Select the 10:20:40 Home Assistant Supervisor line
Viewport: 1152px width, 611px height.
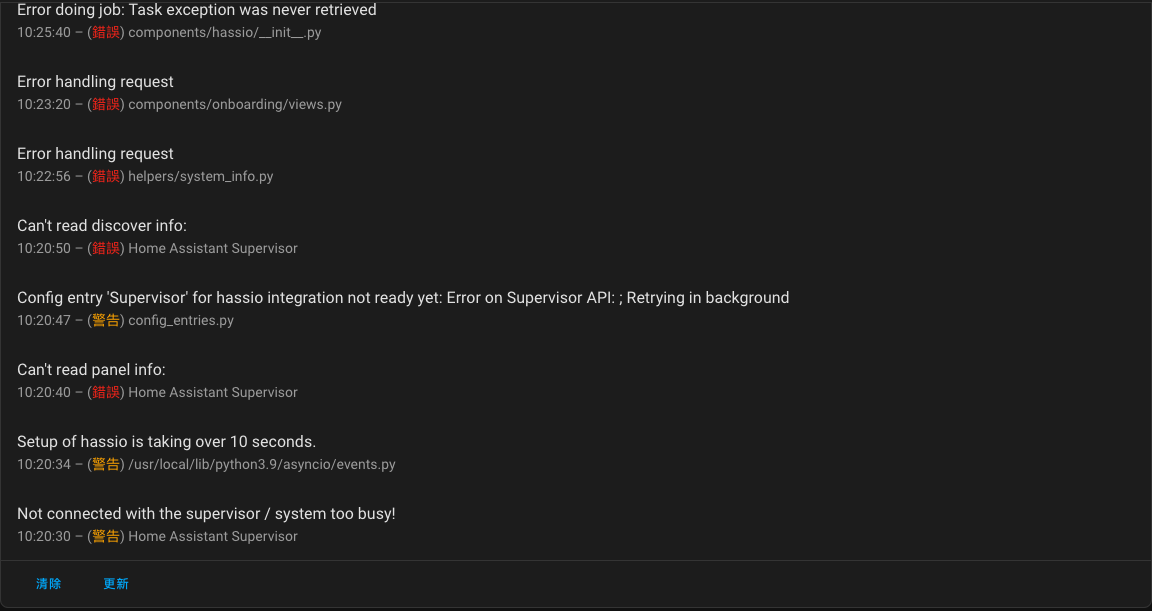(x=157, y=392)
